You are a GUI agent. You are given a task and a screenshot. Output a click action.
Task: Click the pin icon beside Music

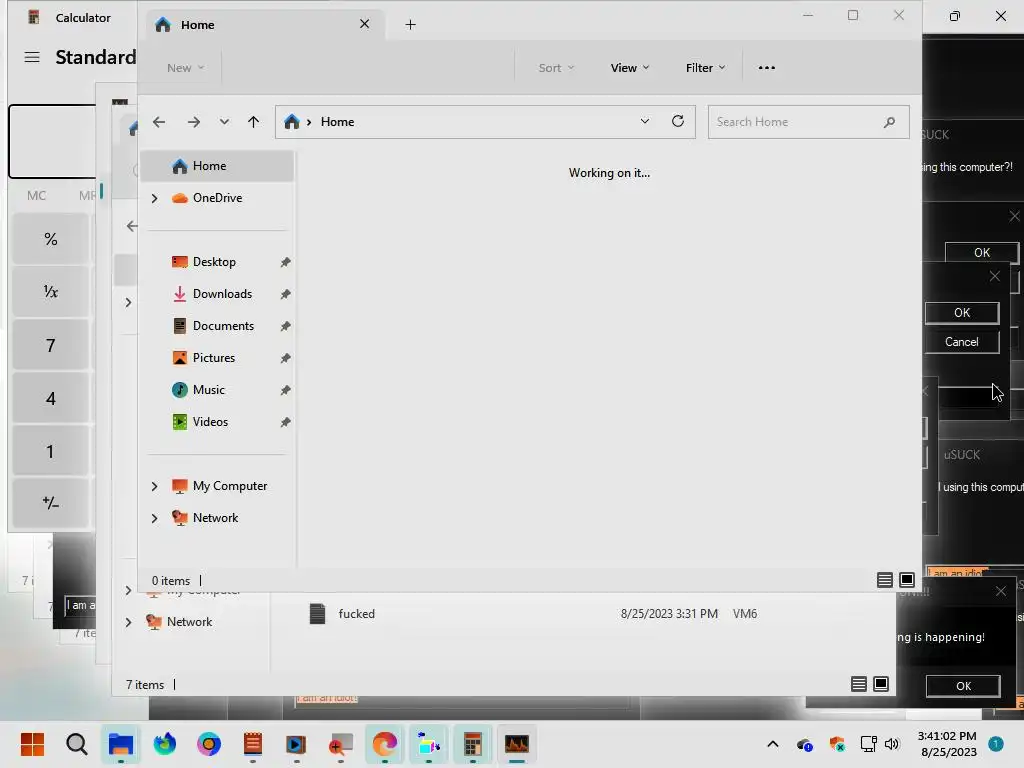click(285, 390)
